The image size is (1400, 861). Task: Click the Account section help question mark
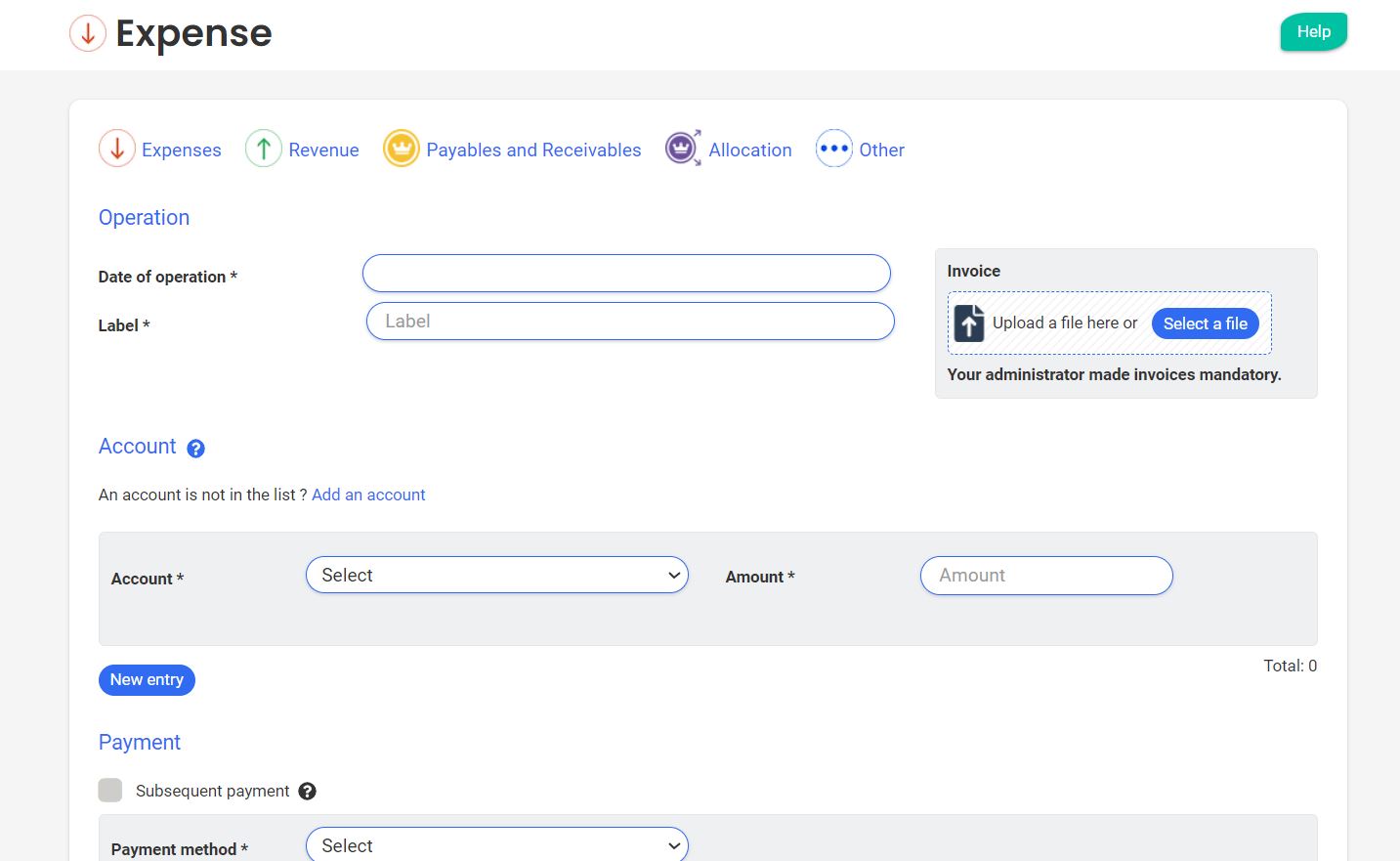(x=195, y=449)
